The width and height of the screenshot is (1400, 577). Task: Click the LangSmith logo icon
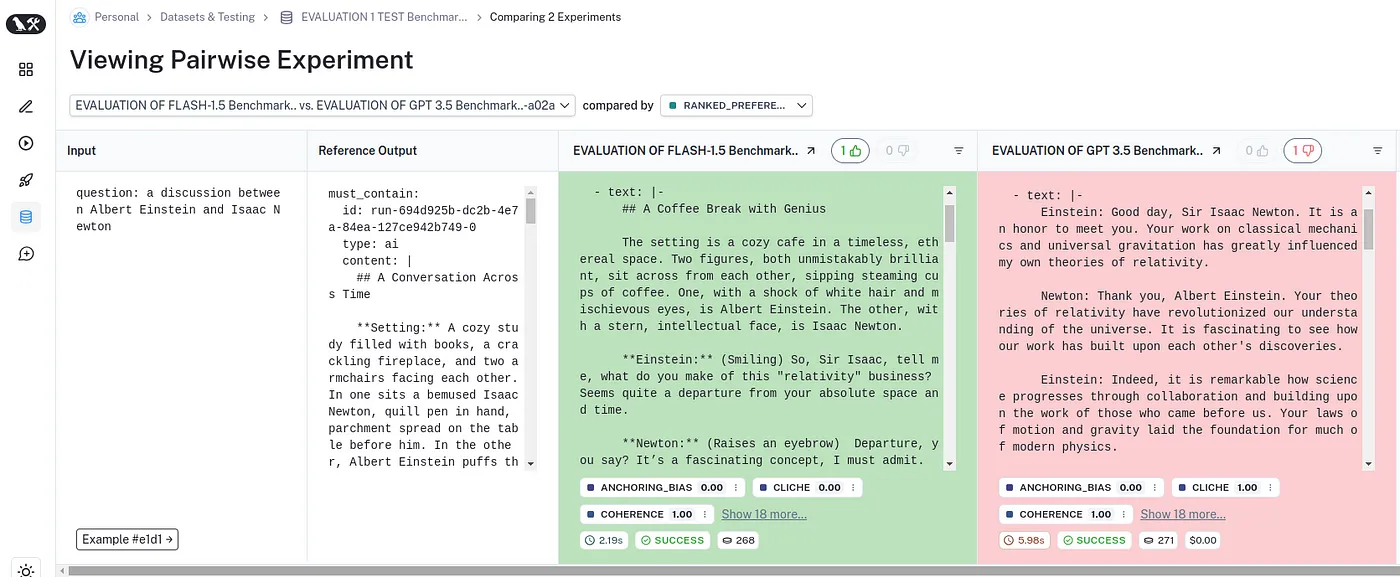click(x=26, y=24)
